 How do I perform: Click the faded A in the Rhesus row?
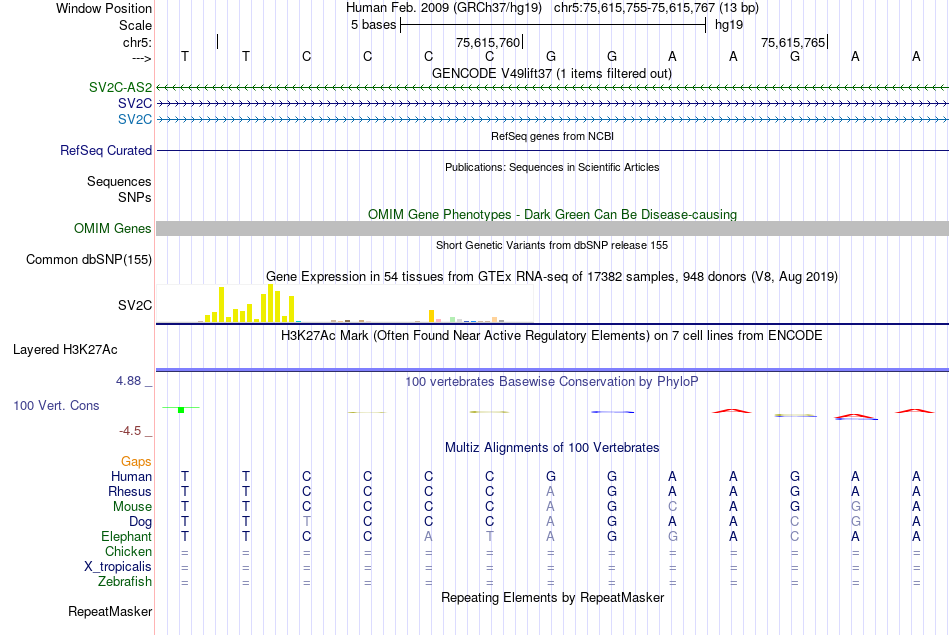tap(551, 491)
